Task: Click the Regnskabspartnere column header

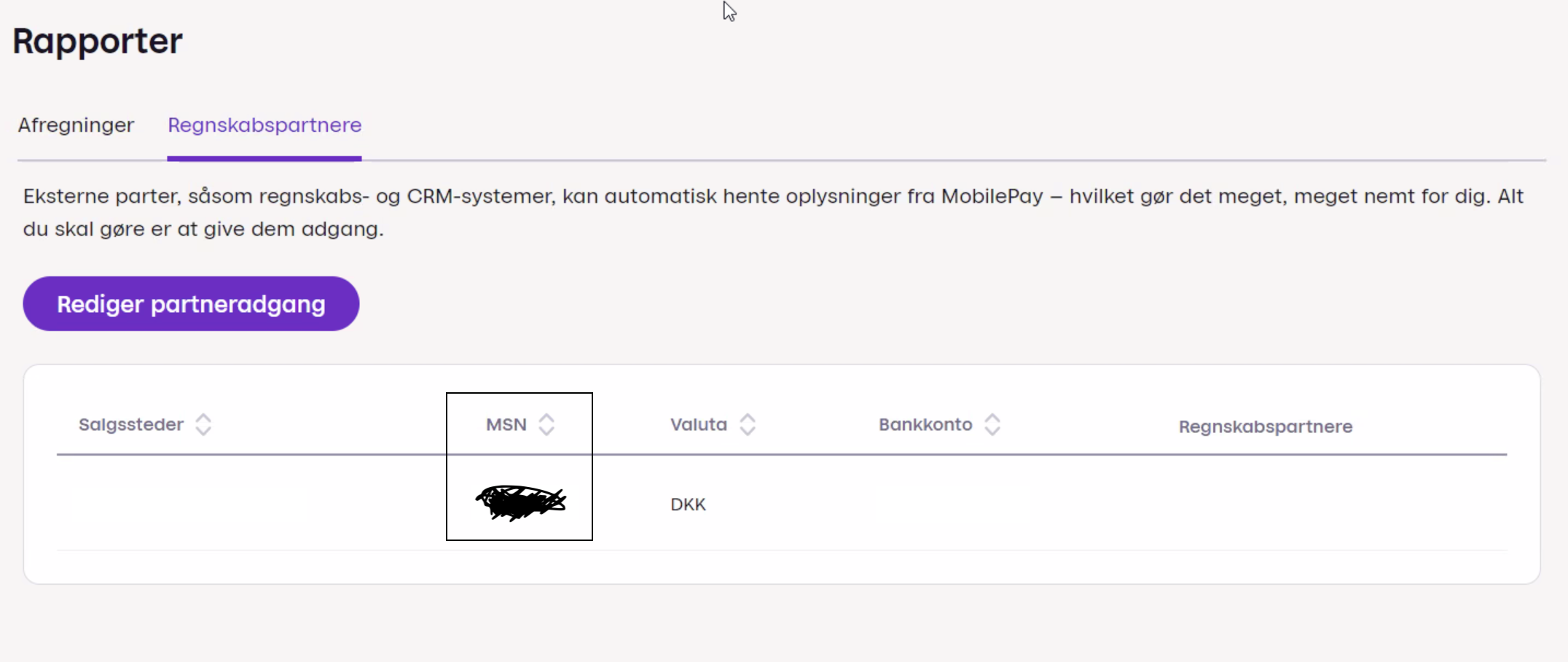Action: coord(1266,427)
